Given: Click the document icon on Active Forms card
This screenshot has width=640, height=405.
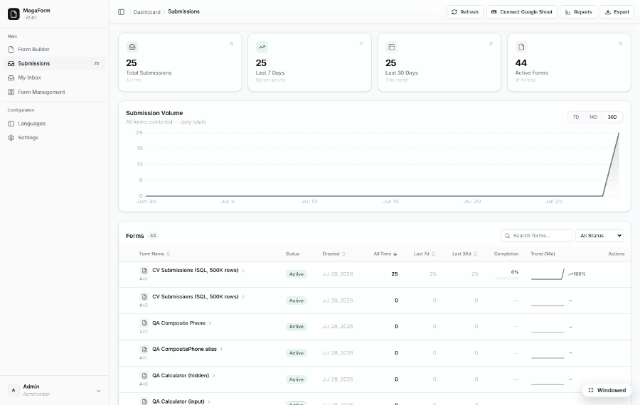Looking at the screenshot, I should [x=521, y=47].
